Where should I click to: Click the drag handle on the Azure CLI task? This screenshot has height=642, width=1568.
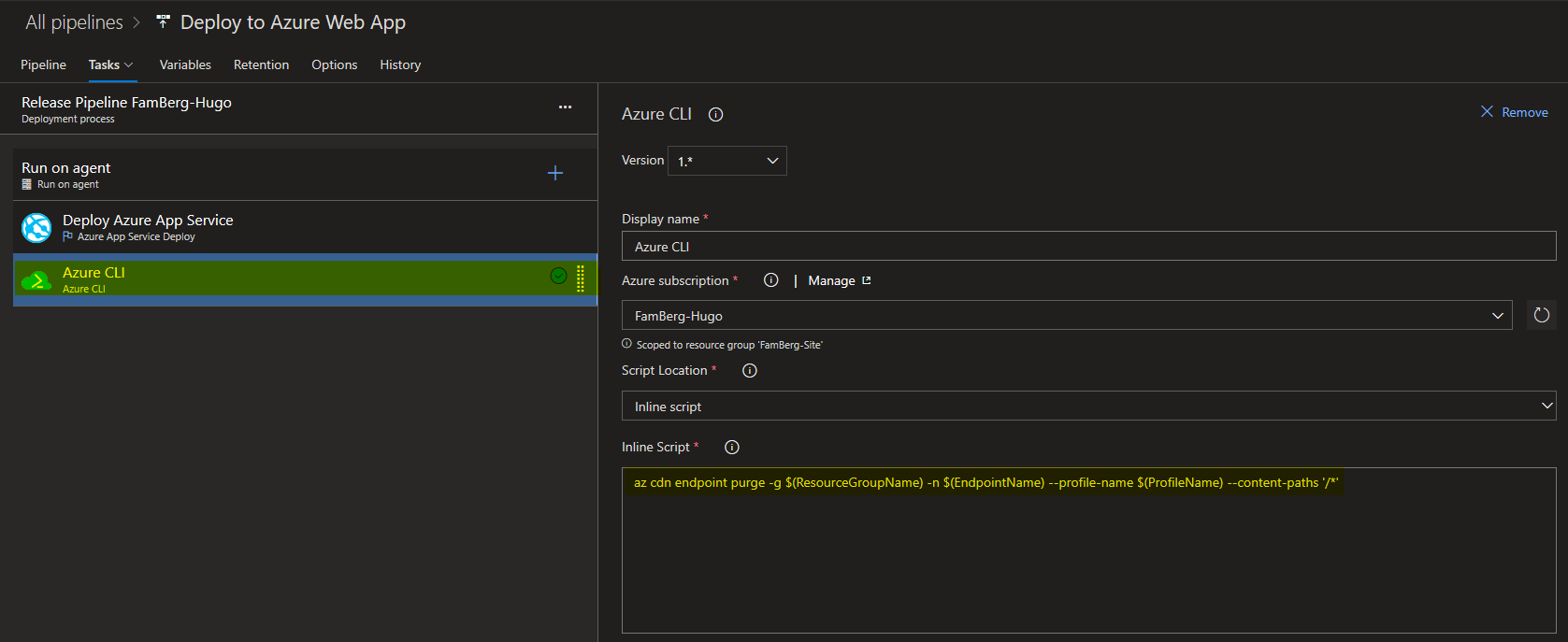pos(581,278)
